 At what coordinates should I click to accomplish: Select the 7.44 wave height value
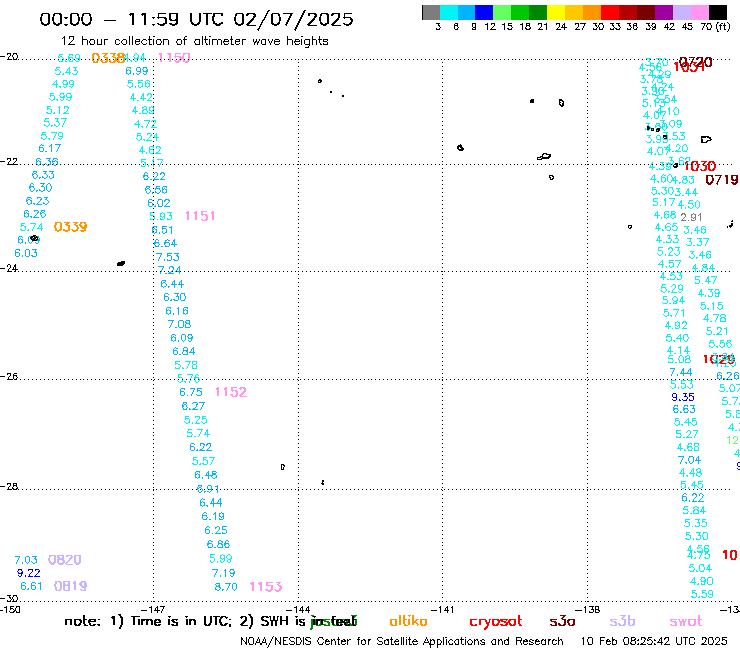pos(681,372)
